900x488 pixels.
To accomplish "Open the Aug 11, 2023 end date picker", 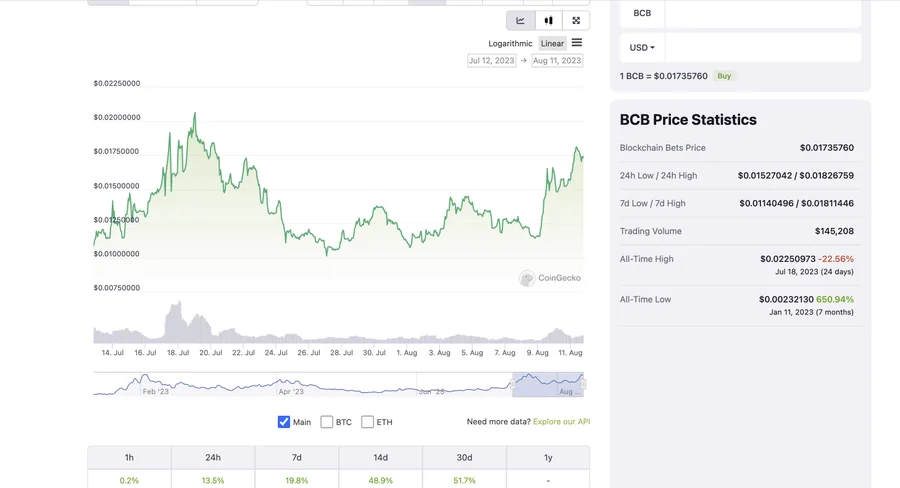I will [x=557, y=61].
